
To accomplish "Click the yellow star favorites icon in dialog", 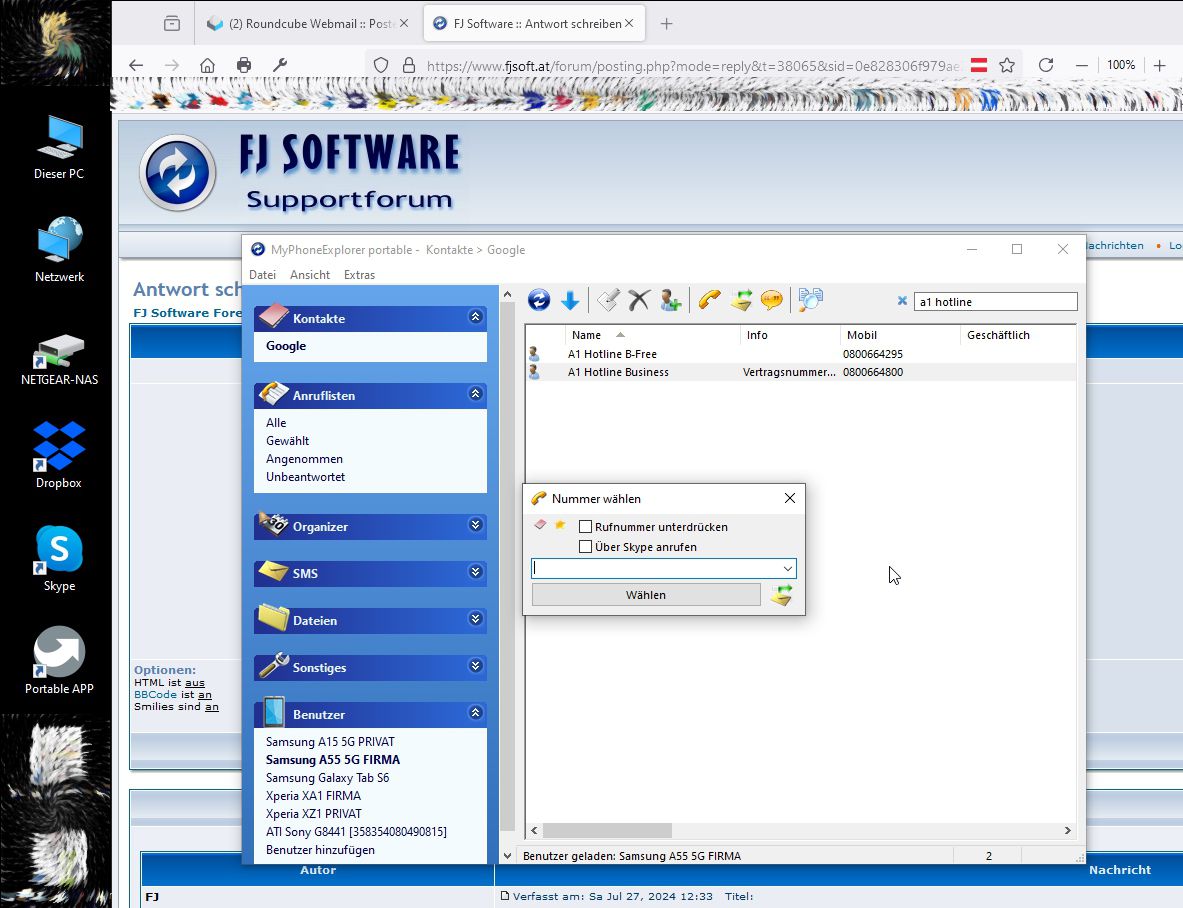I will tap(560, 525).
